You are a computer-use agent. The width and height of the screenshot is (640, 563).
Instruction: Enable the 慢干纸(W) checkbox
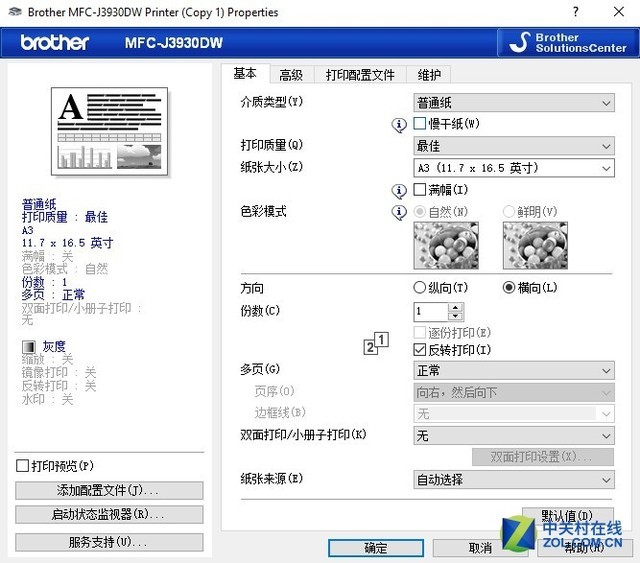(420, 123)
